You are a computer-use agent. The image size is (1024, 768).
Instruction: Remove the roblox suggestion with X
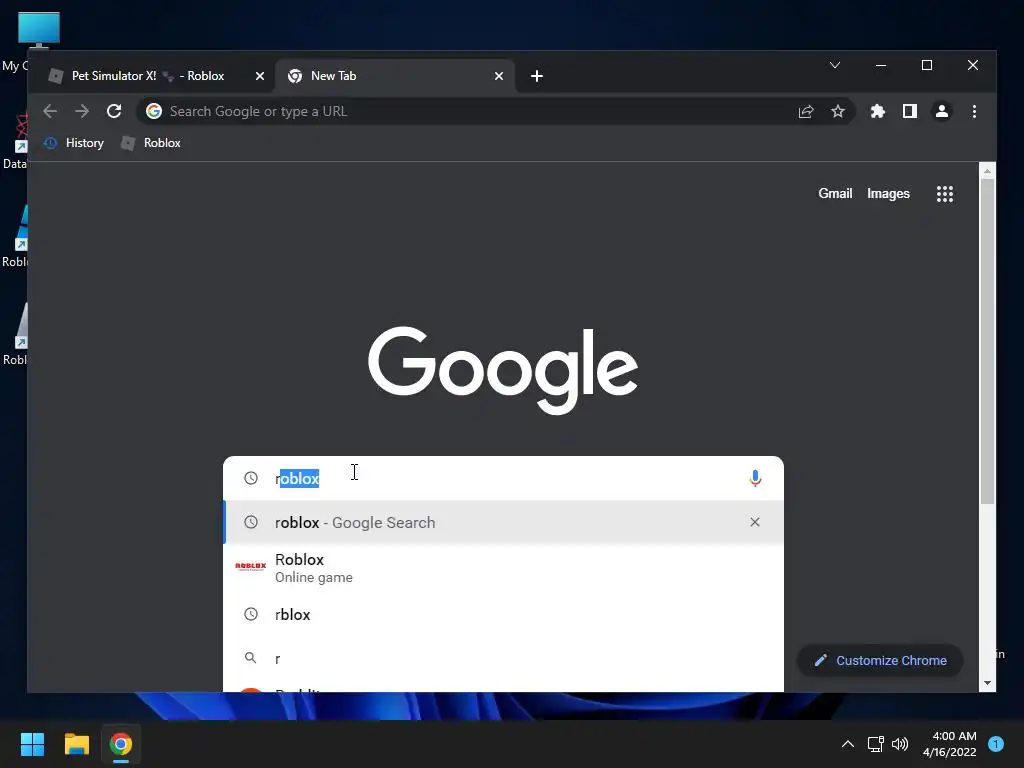(755, 522)
